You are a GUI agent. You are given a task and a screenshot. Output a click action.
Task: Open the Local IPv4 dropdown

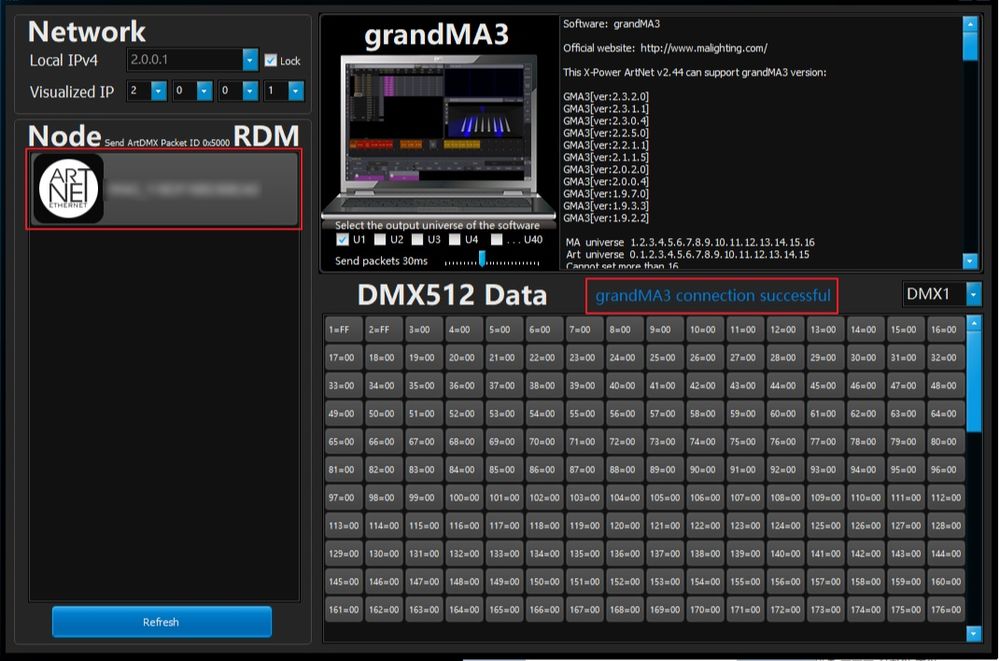pyautogui.click(x=250, y=60)
